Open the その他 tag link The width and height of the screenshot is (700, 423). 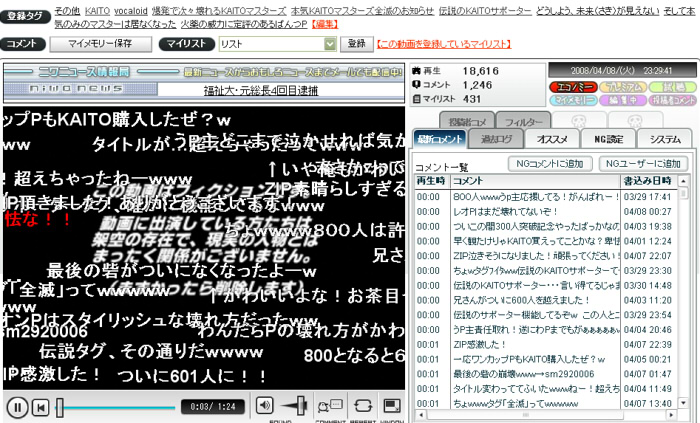[67, 11]
